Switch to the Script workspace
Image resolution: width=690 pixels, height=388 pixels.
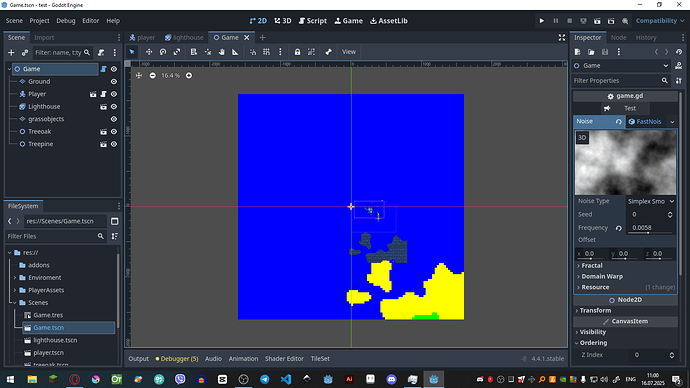click(312, 21)
